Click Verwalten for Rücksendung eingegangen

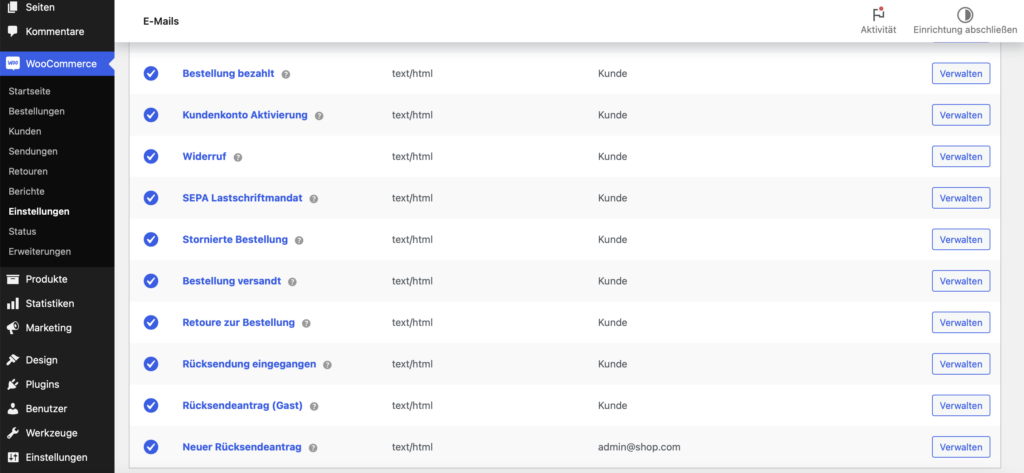961,364
